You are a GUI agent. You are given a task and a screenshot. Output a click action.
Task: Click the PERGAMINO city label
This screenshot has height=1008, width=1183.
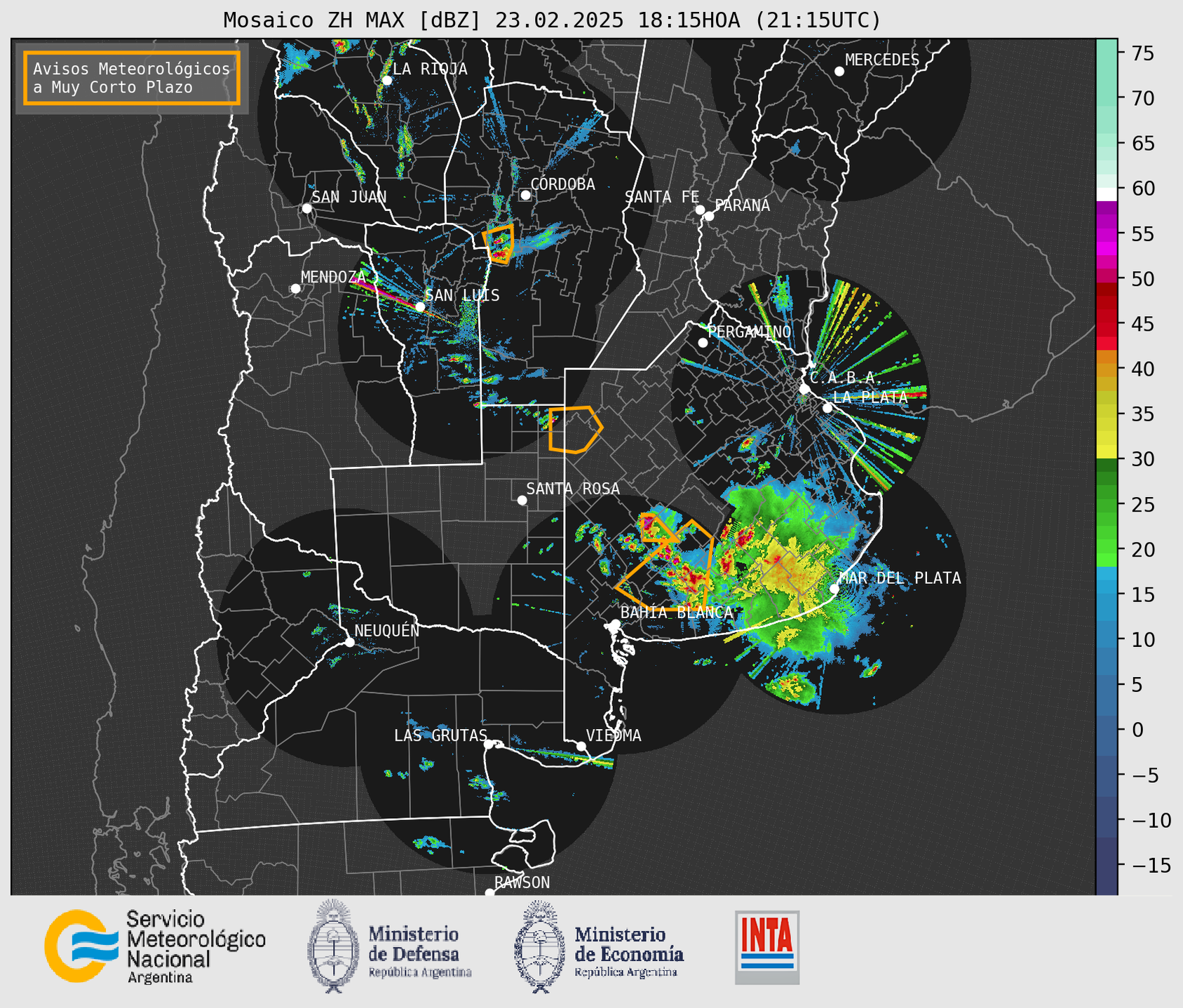click(750, 332)
